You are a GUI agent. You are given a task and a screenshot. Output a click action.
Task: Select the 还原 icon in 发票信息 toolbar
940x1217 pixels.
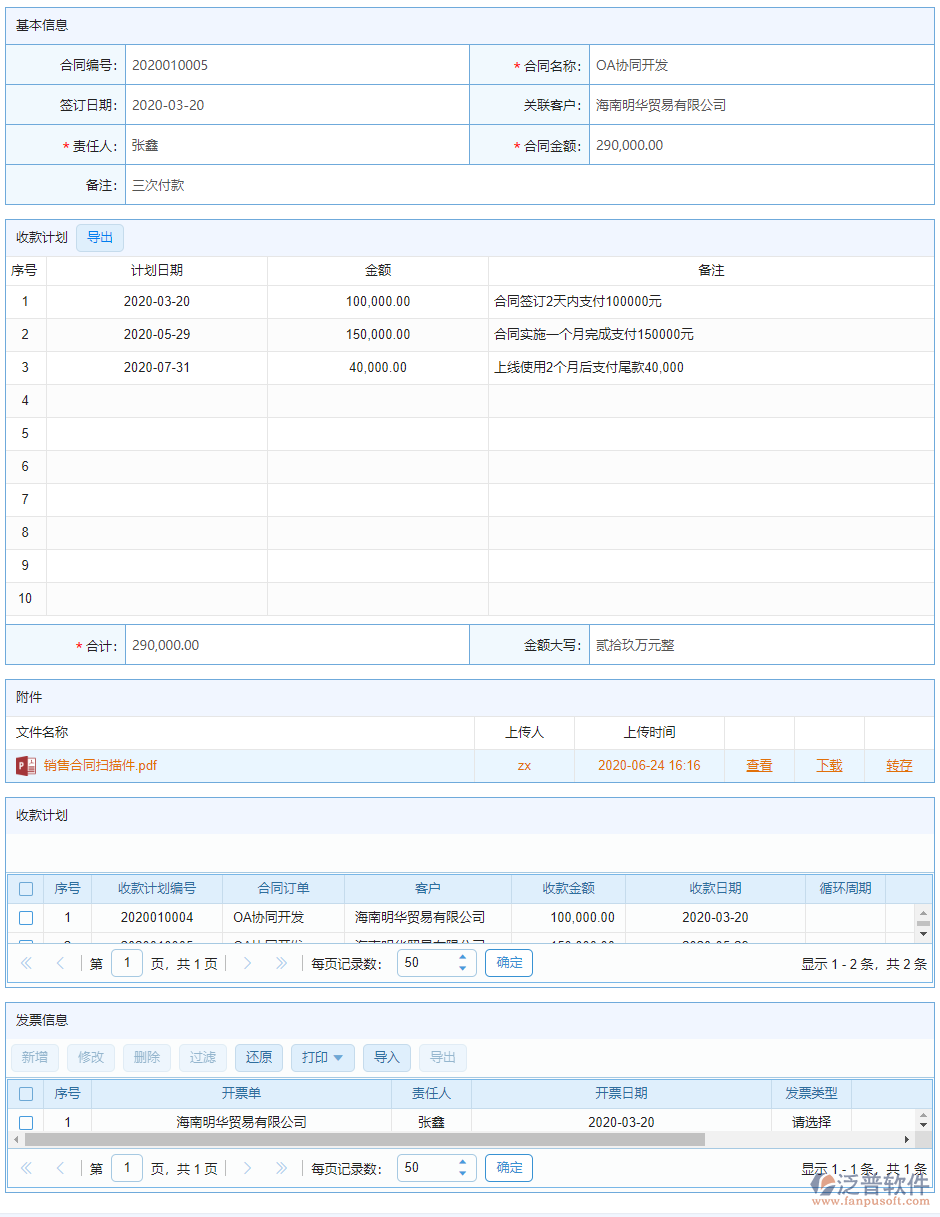pyautogui.click(x=259, y=1057)
